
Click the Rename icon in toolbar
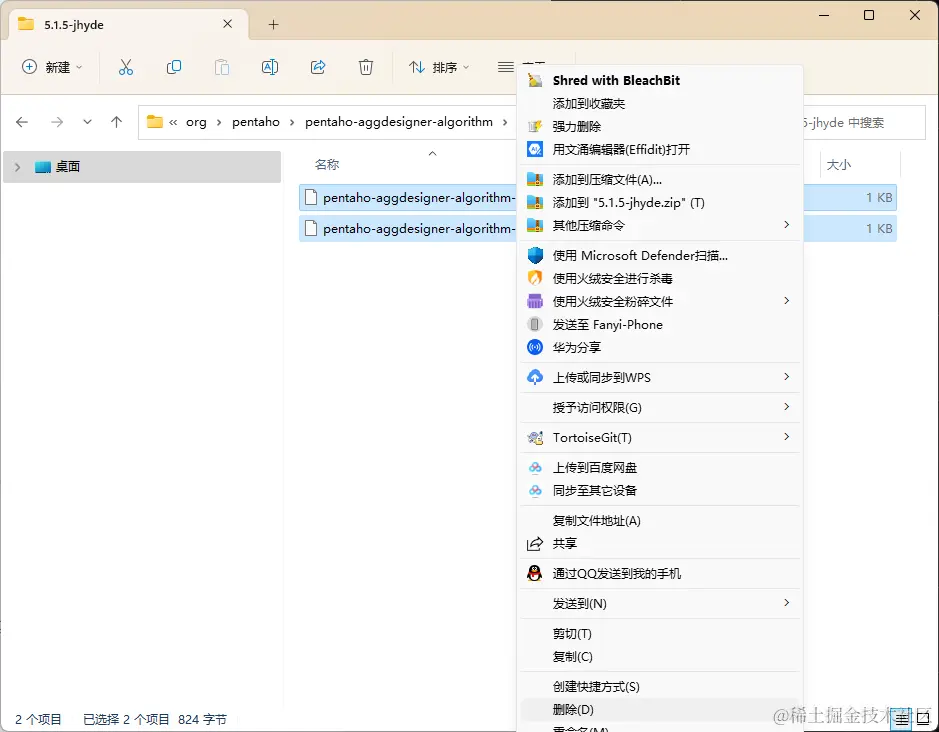[269, 67]
